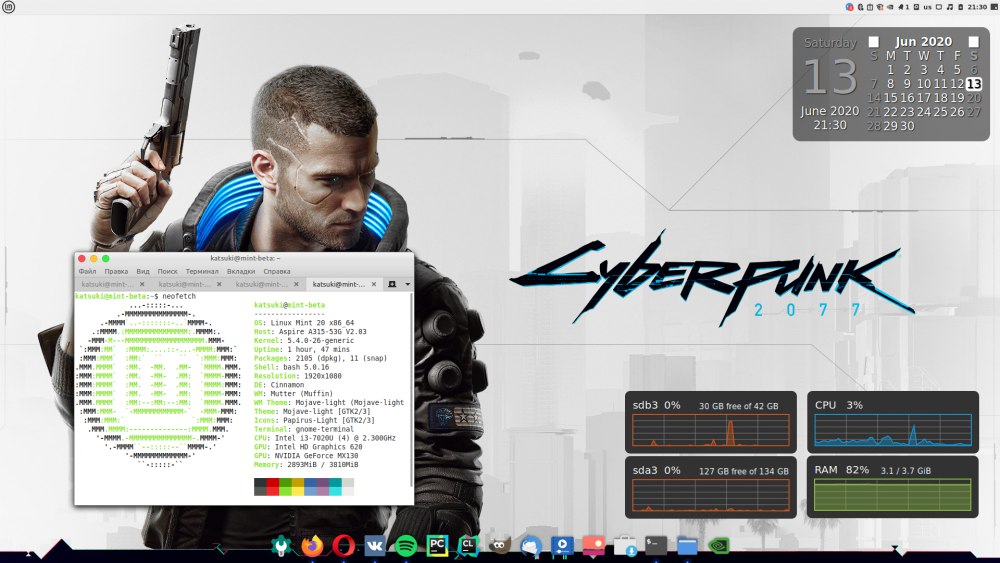
Task: Open the panel clock showing 21:30
Action: click(x=977, y=7)
